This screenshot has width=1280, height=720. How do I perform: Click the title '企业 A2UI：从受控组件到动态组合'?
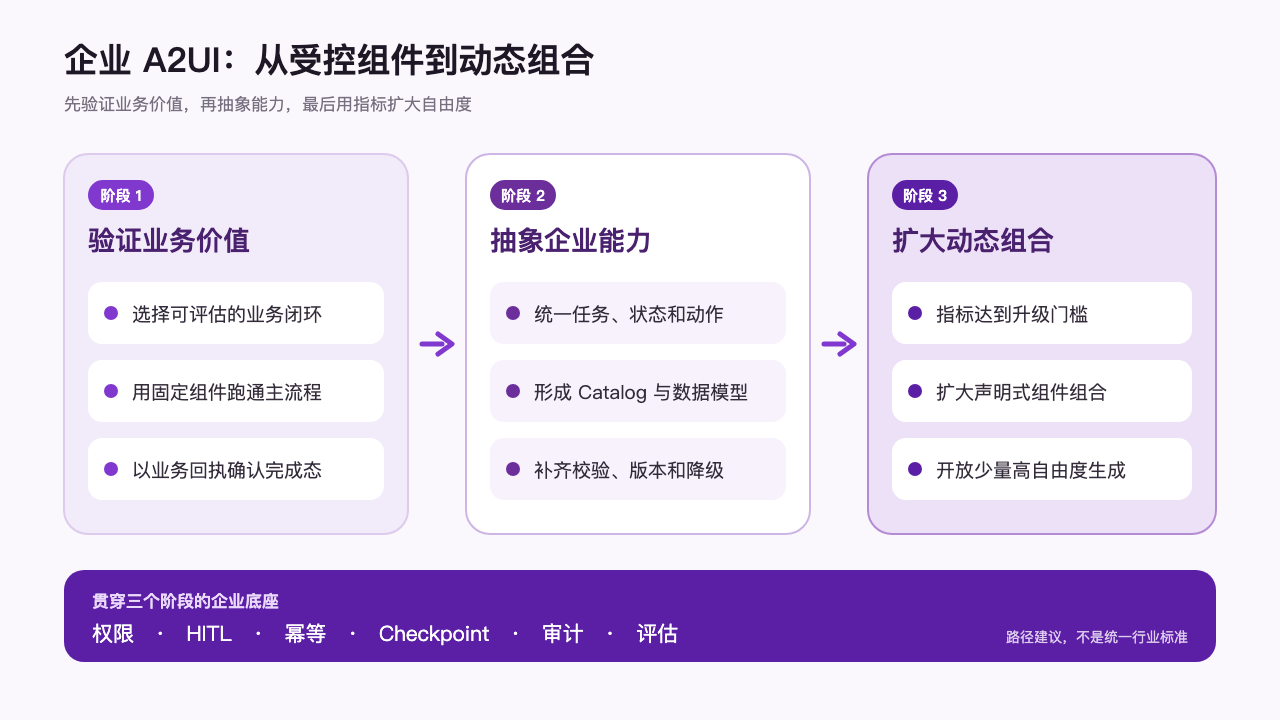pos(329,60)
